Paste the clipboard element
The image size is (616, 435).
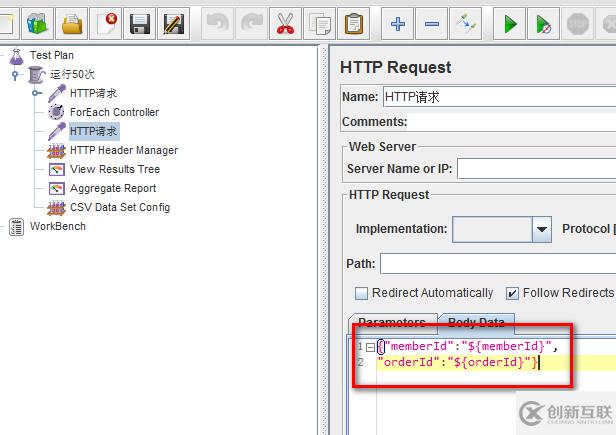pos(353,24)
